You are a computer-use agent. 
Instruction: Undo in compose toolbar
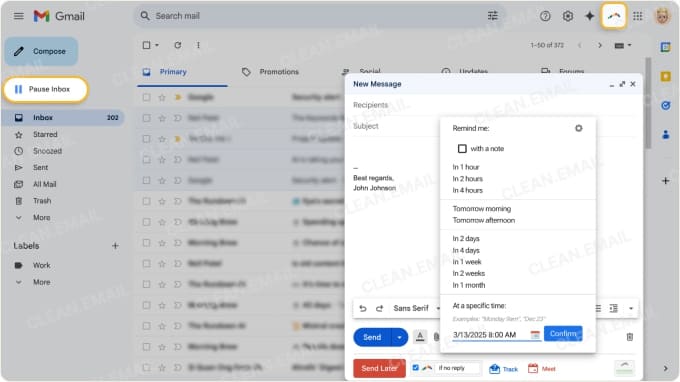[x=363, y=308]
